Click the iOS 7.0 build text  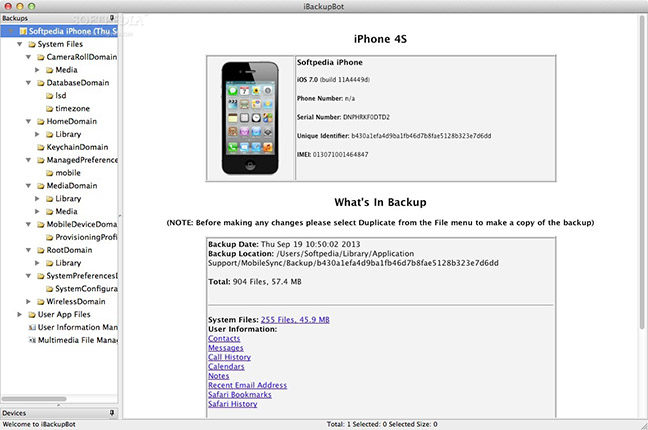[333, 79]
